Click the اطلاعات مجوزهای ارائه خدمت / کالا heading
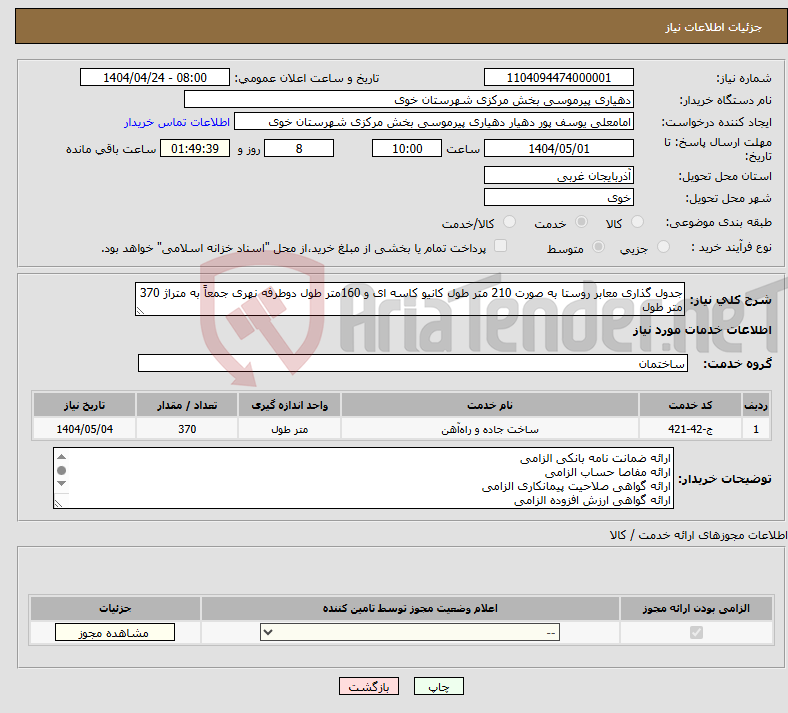The image size is (788, 713). [x=698, y=535]
